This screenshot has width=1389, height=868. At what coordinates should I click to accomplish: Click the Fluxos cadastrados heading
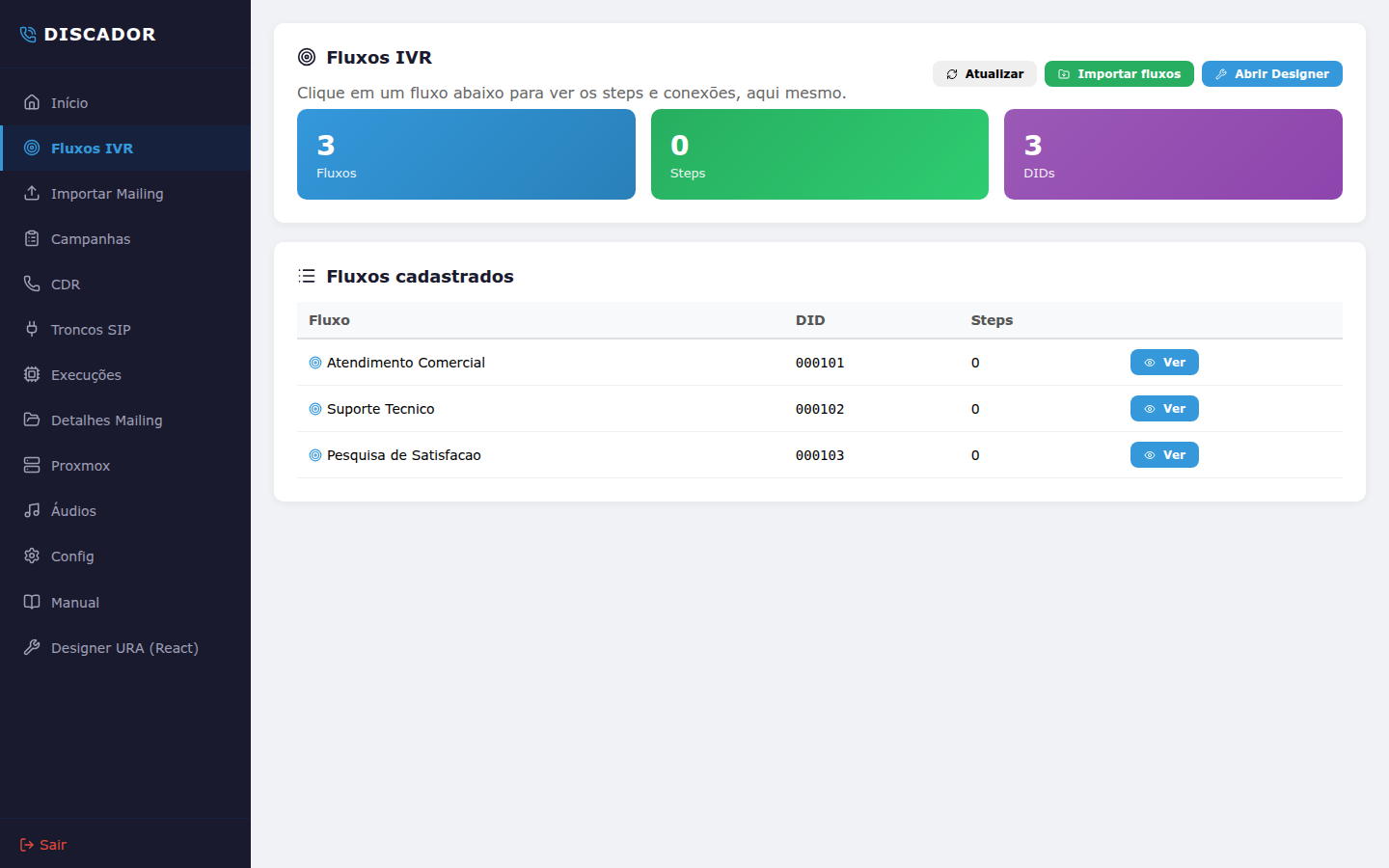click(420, 276)
